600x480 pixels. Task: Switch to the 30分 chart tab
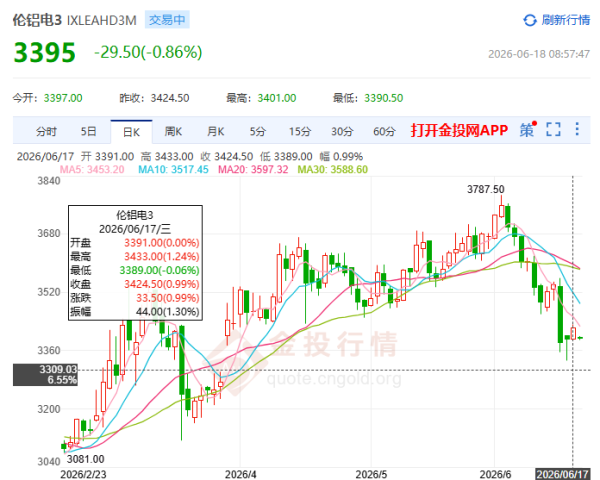[342, 132]
